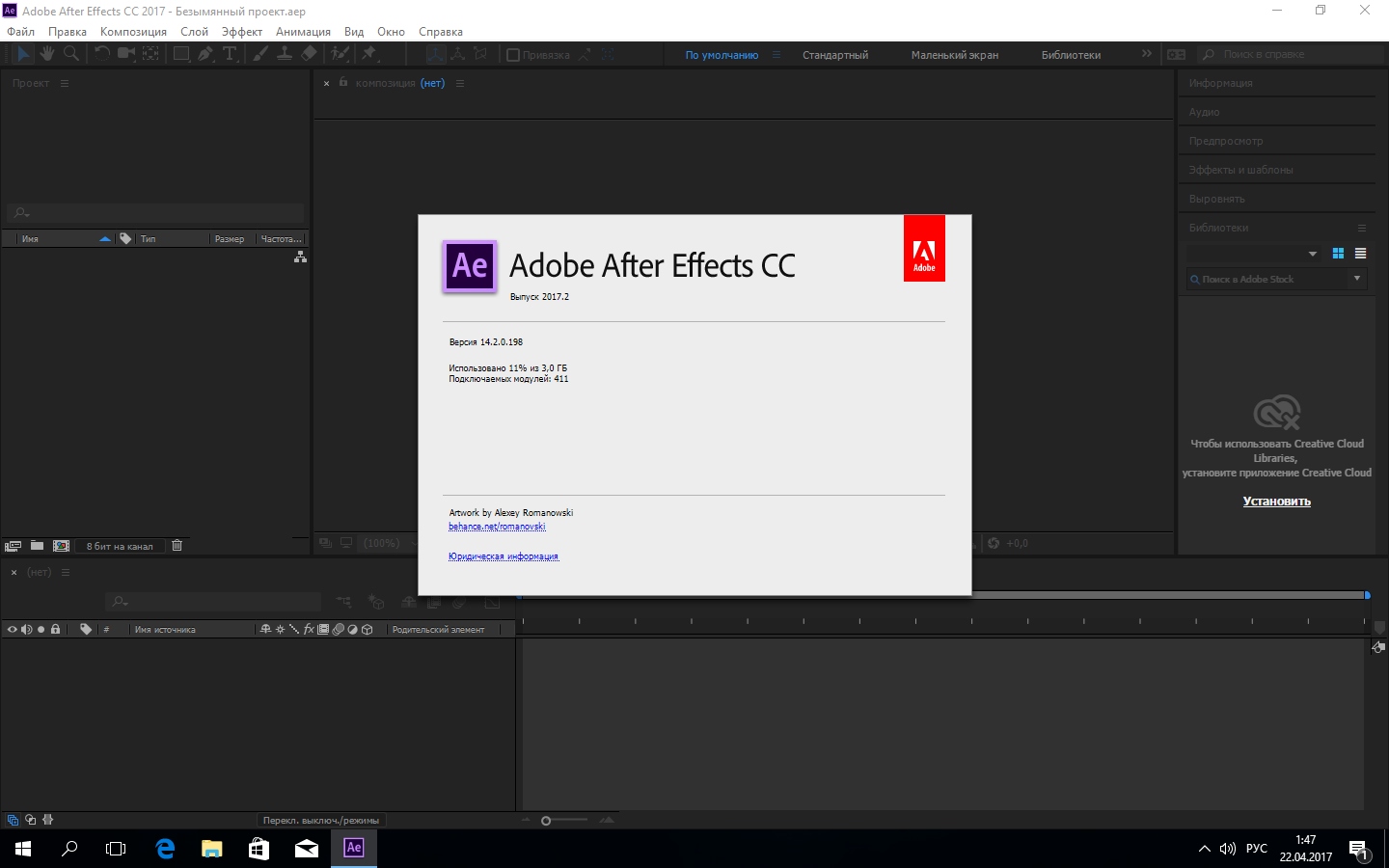Create new composition from Project panel
The width and height of the screenshot is (1389, 868).
(62, 546)
